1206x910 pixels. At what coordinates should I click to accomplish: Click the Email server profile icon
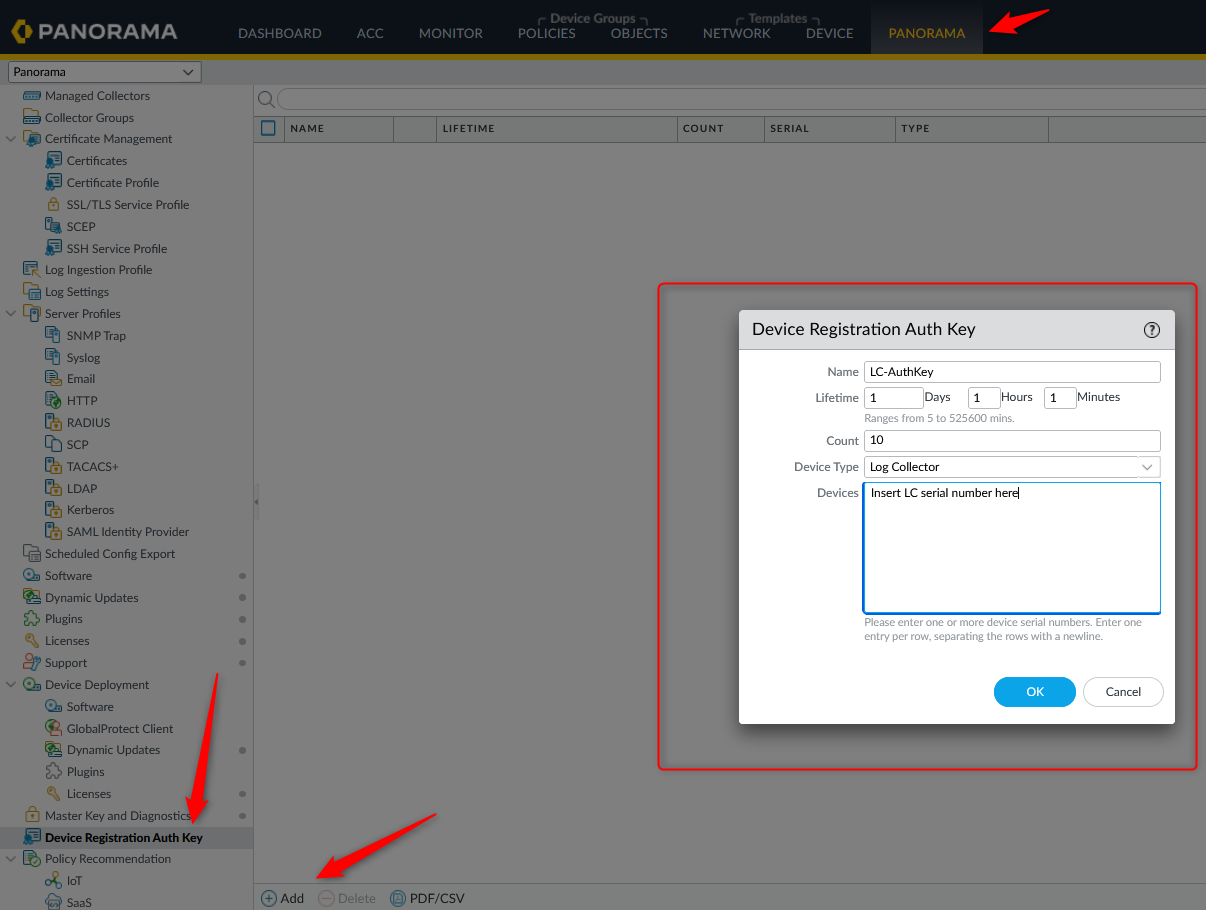54,379
